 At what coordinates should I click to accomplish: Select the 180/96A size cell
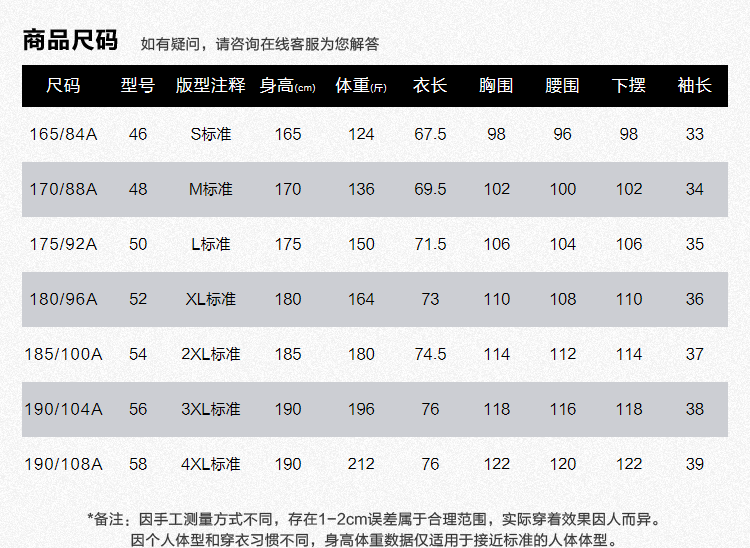[63, 299]
